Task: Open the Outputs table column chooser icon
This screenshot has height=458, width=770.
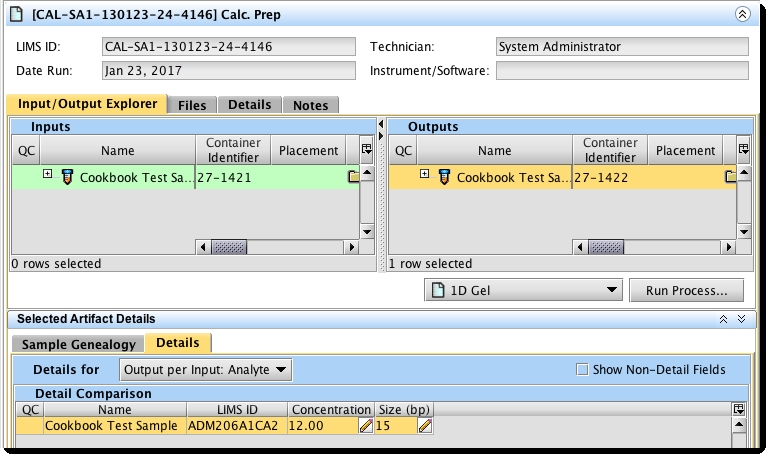Action: (x=743, y=150)
